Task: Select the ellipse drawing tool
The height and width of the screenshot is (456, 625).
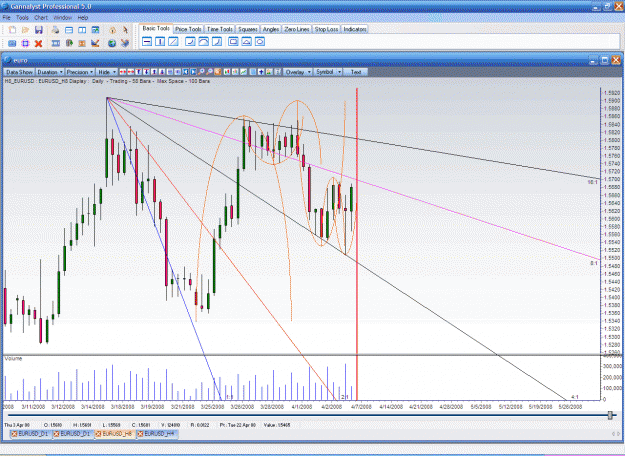Action: coord(260,41)
